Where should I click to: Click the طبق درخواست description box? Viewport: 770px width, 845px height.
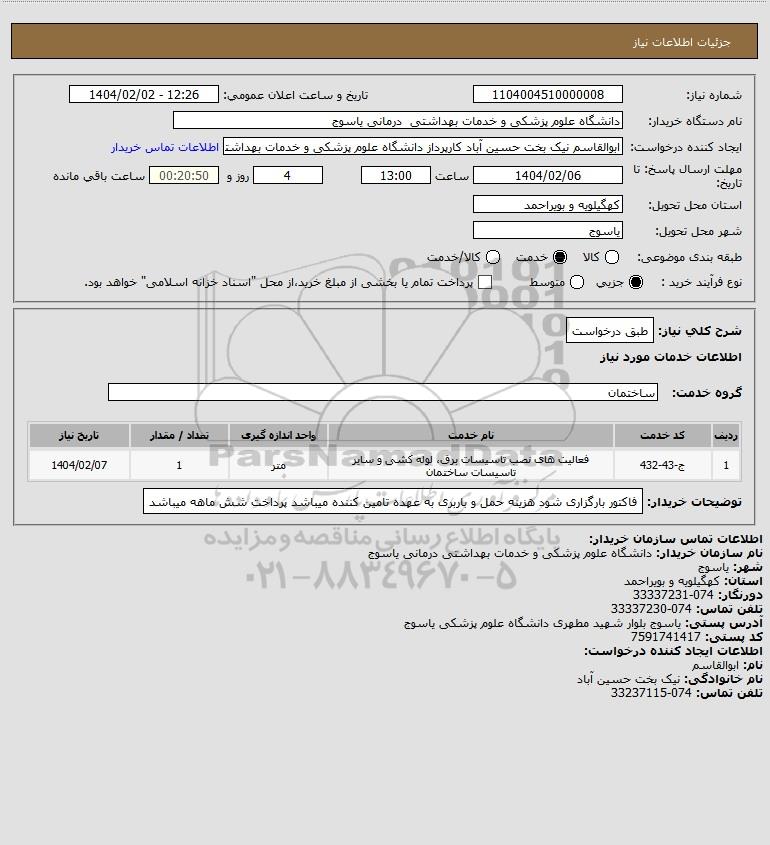click(609, 331)
